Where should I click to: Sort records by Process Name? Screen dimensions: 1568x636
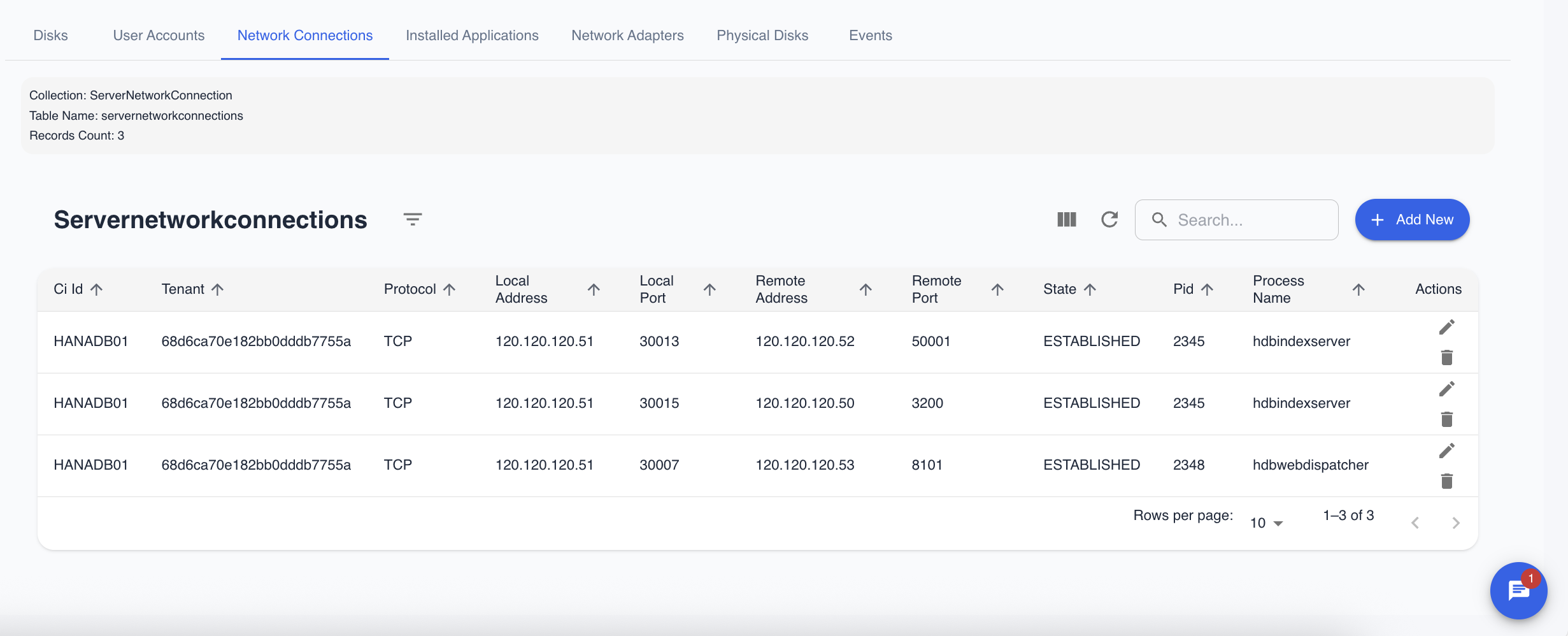pos(1358,289)
